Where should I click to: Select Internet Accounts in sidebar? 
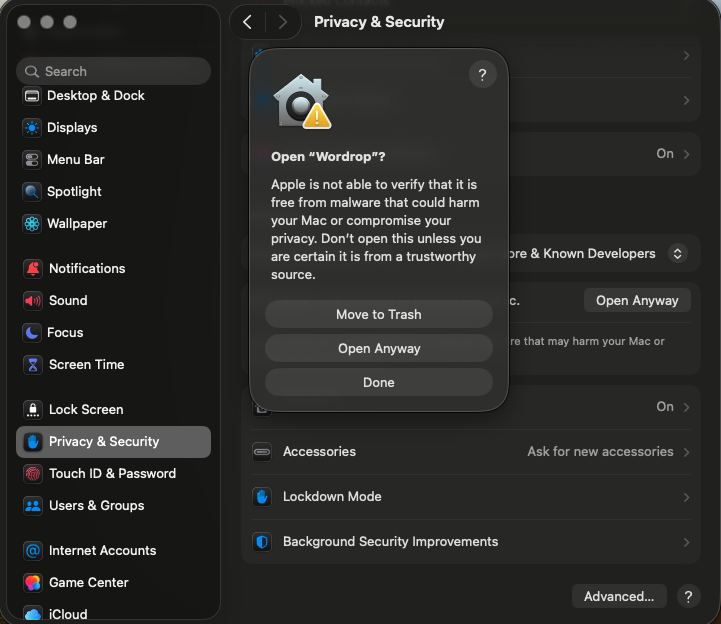(114, 550)
